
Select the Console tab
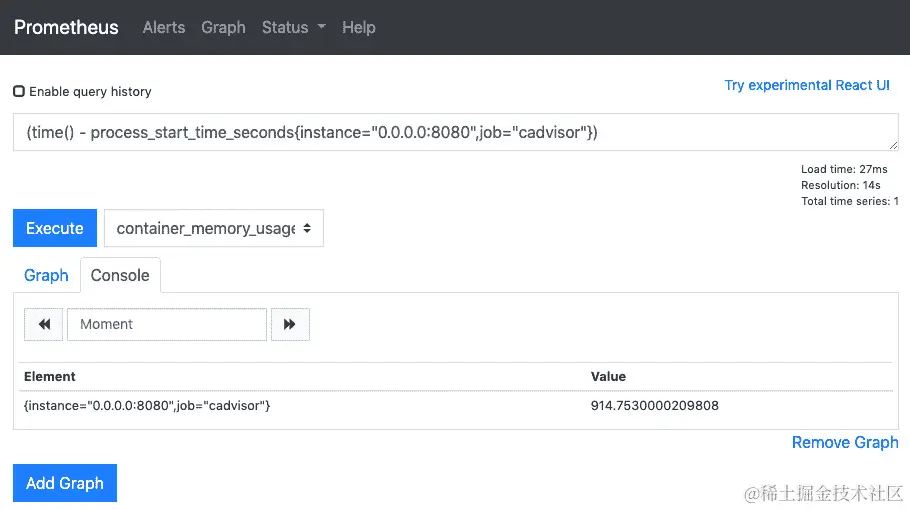(120, 275)
